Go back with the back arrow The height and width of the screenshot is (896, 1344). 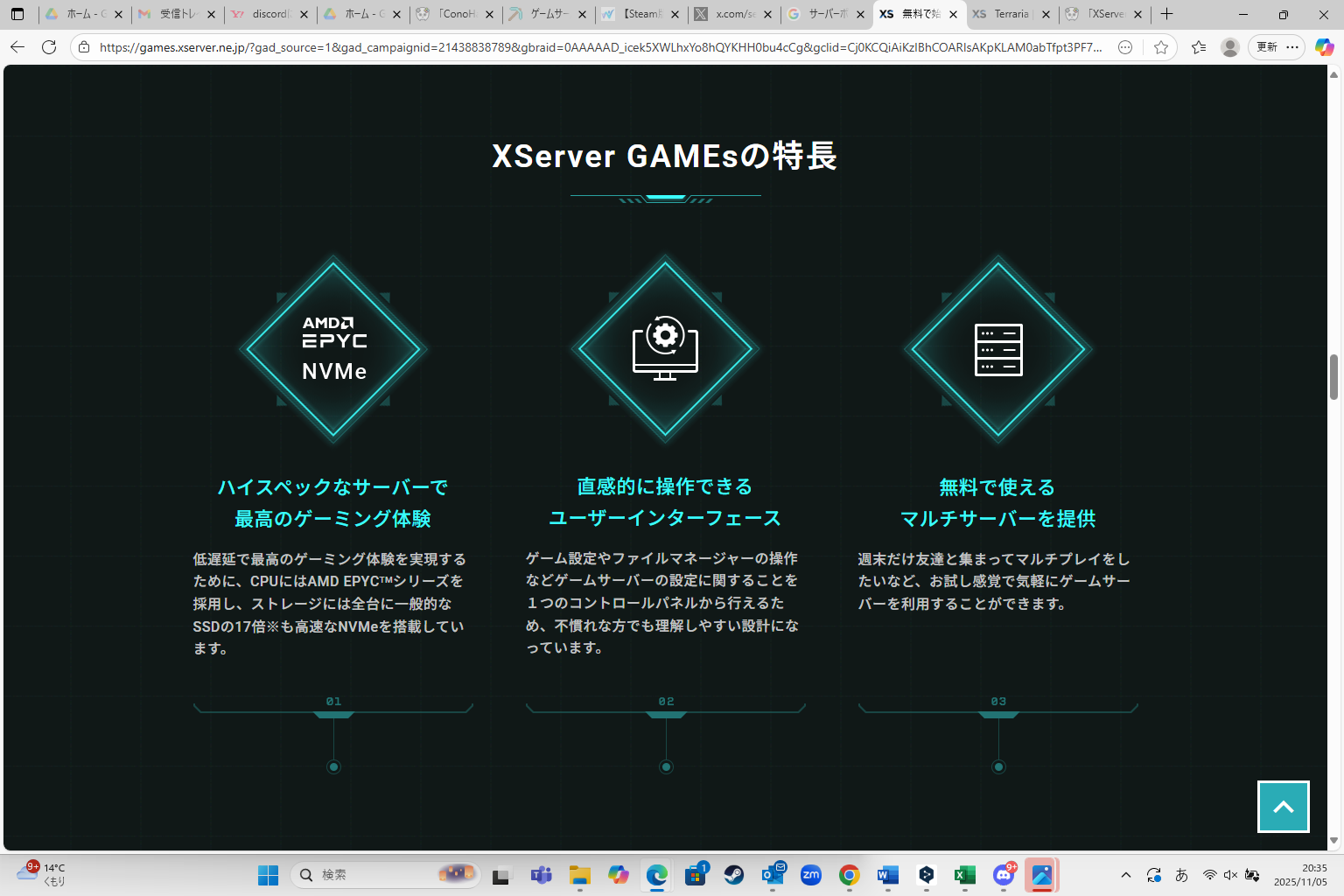(17, 47)
